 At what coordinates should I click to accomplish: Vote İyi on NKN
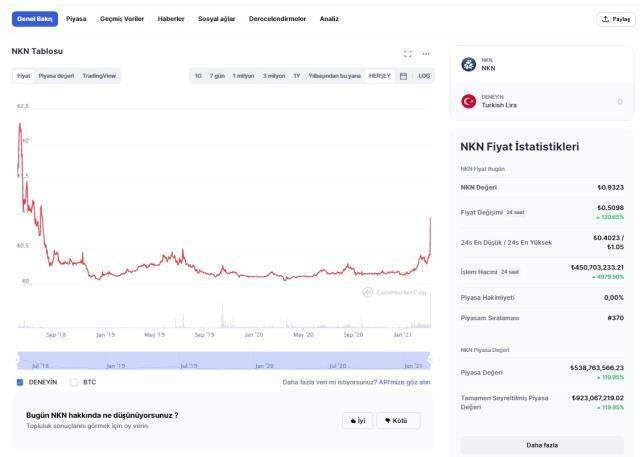coord(358,421)
